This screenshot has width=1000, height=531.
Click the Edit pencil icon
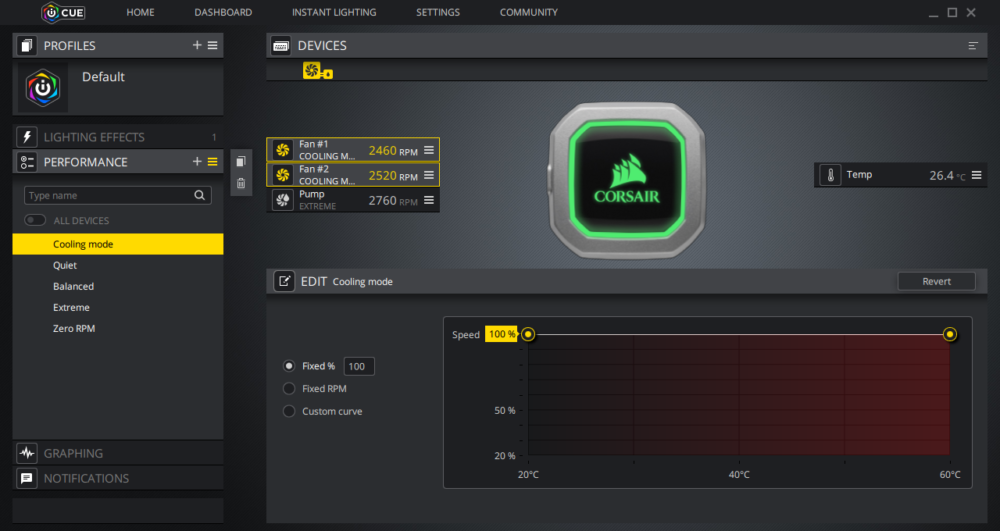[284, 281]
